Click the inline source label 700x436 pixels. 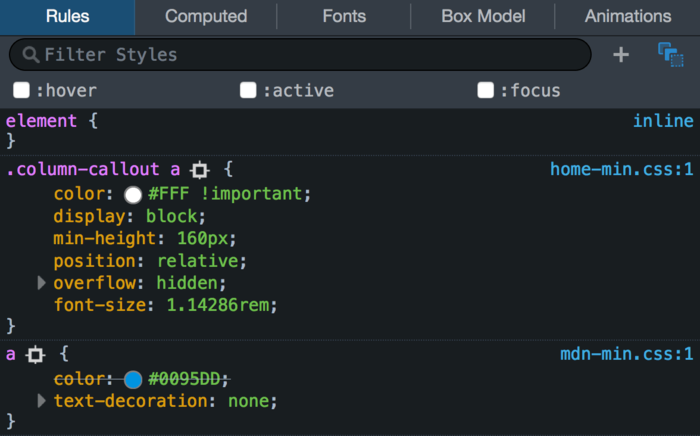click(663, 121)
